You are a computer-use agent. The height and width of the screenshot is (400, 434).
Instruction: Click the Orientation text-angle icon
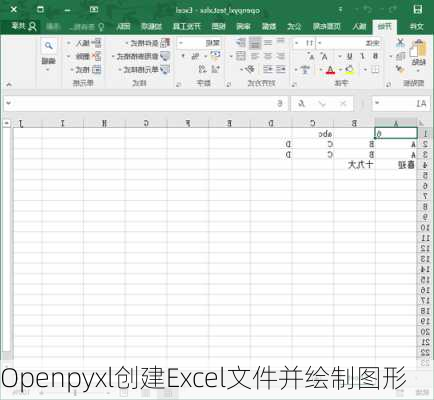tap(249, 69)
